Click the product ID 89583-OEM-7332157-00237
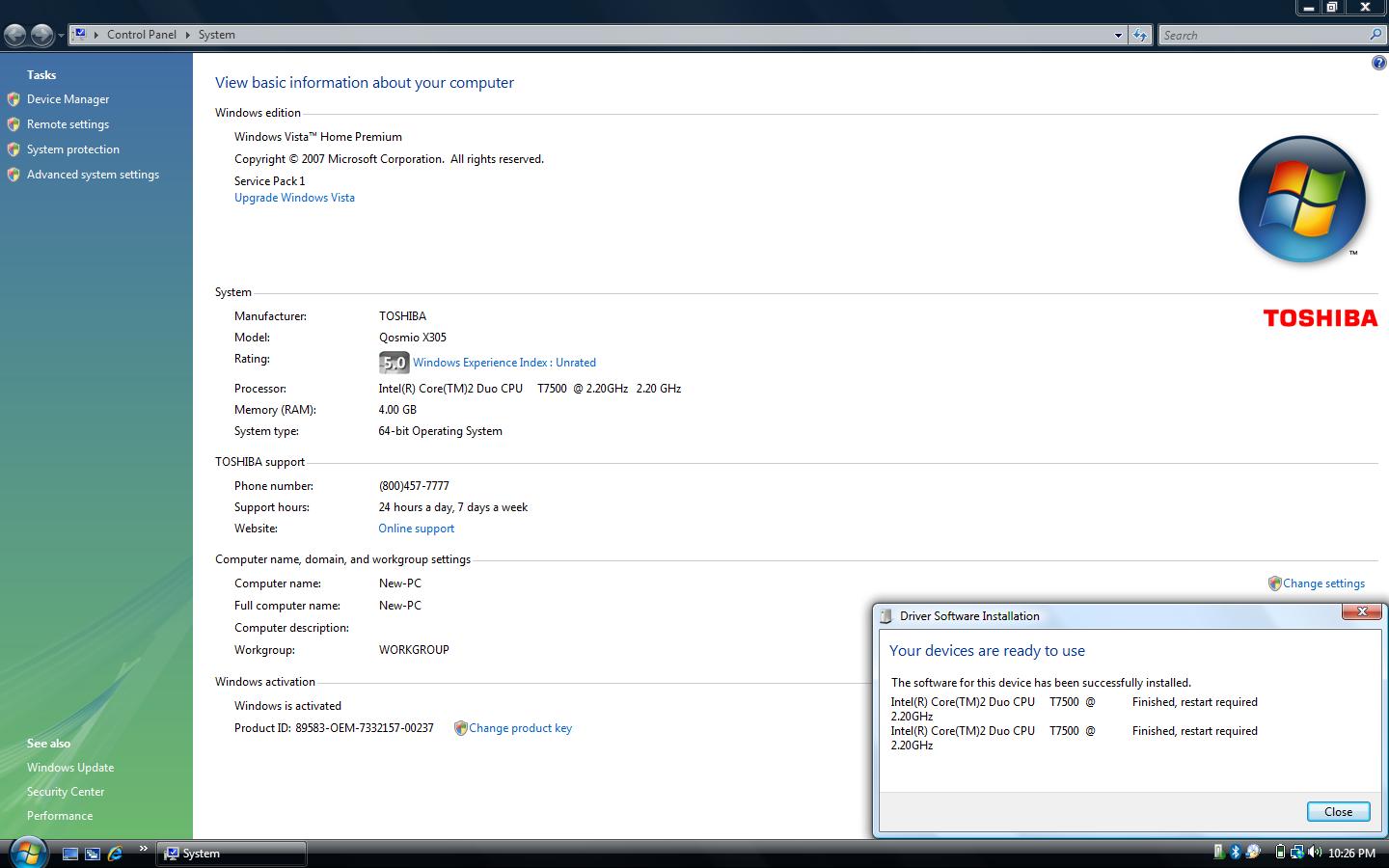This screenshot has height=868, width=1389. click(x=365, y=728)
